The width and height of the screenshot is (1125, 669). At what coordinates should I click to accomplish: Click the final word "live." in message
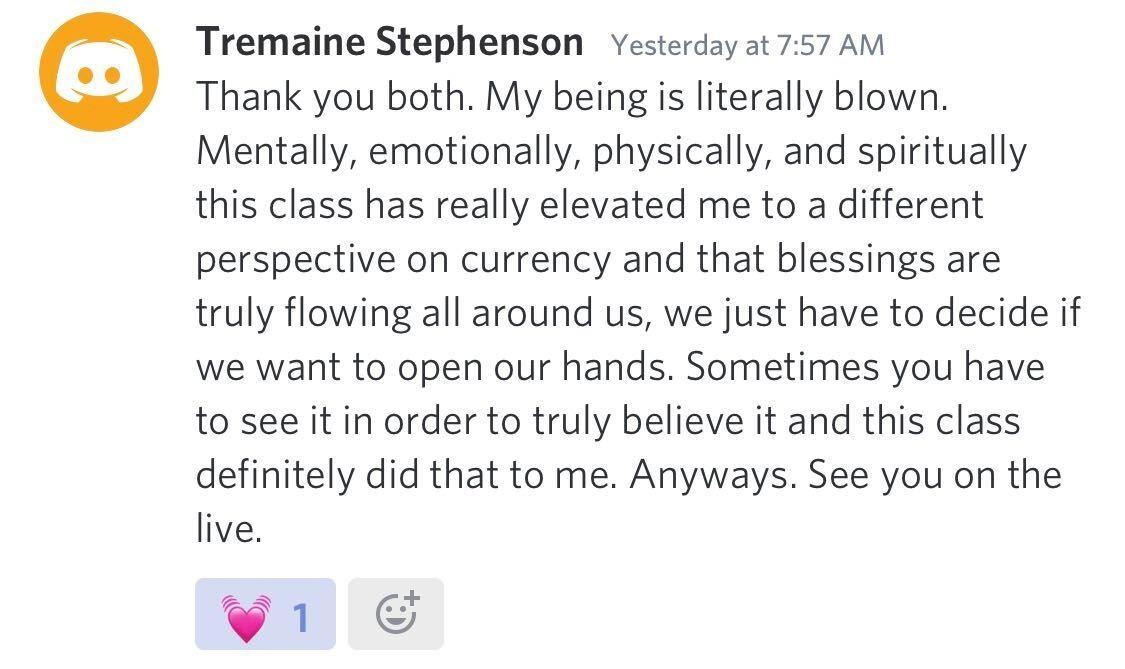coord(228,527)
